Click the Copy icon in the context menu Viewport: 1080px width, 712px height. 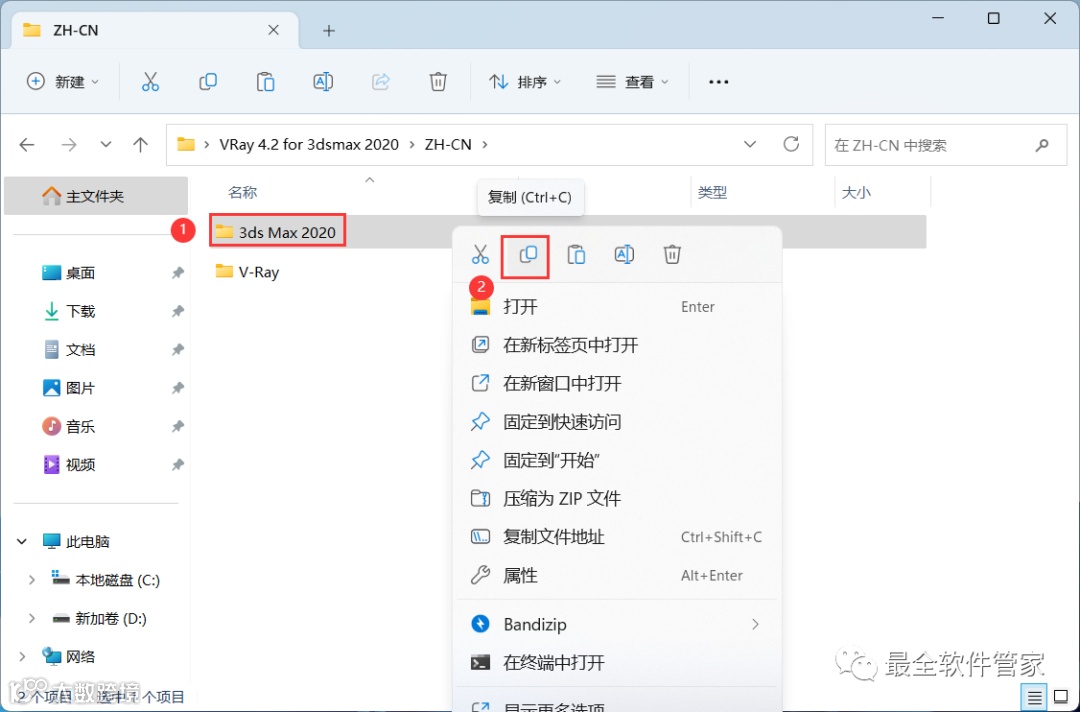(x=528, y=255)
